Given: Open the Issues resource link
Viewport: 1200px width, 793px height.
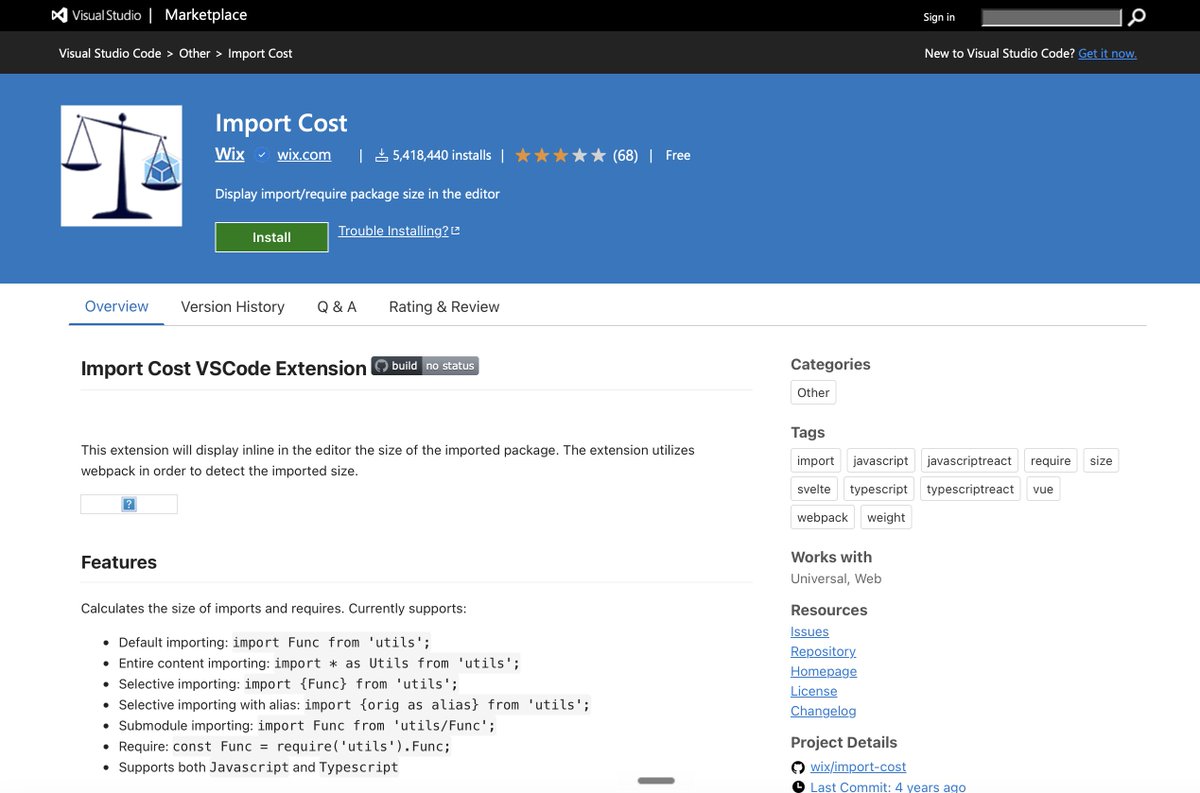Looking at the screenshot, I should [x=810, y=632].
